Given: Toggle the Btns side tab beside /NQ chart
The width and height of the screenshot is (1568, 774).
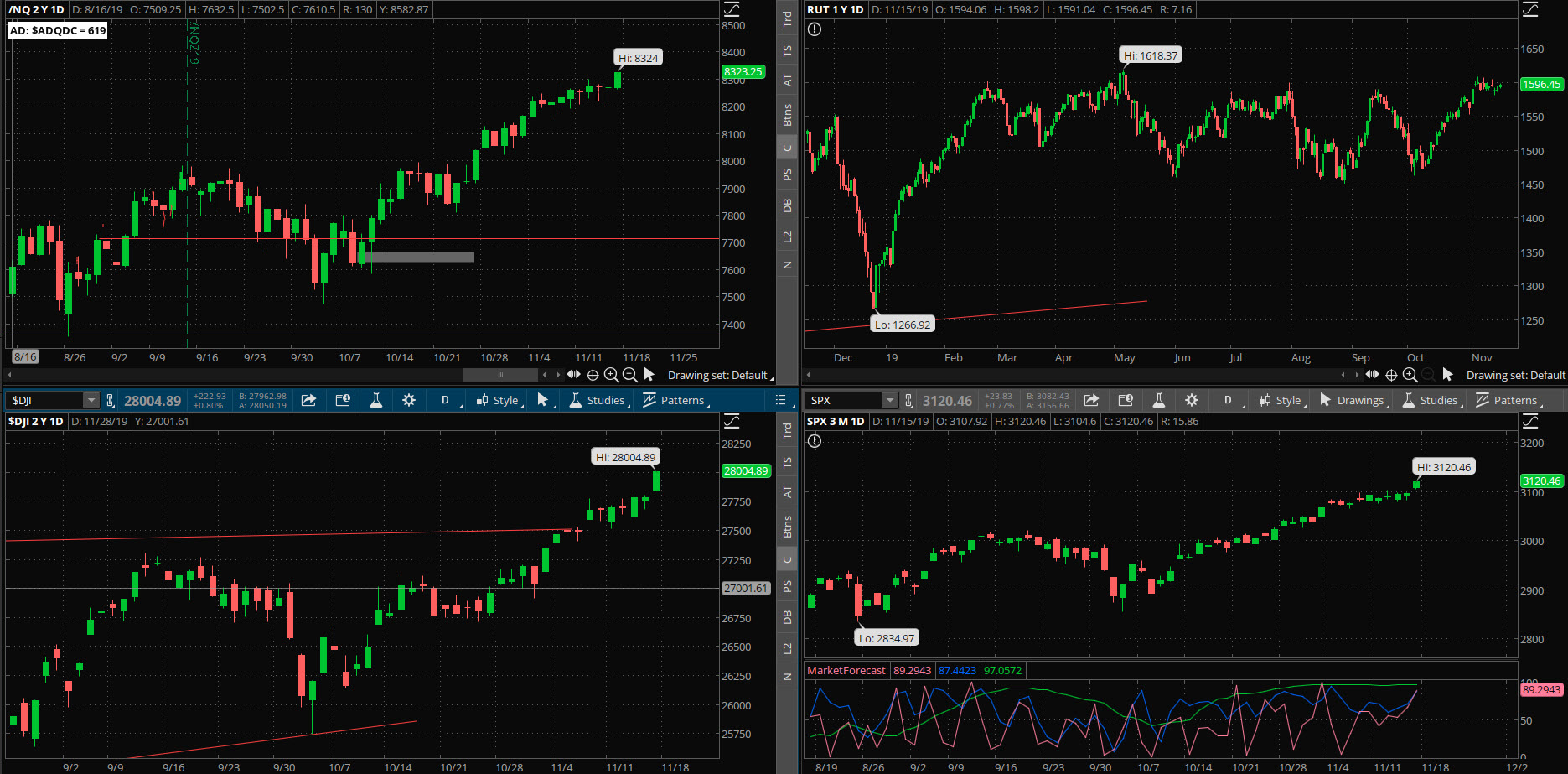Looking at the screenshot, I should coord(787,115).
